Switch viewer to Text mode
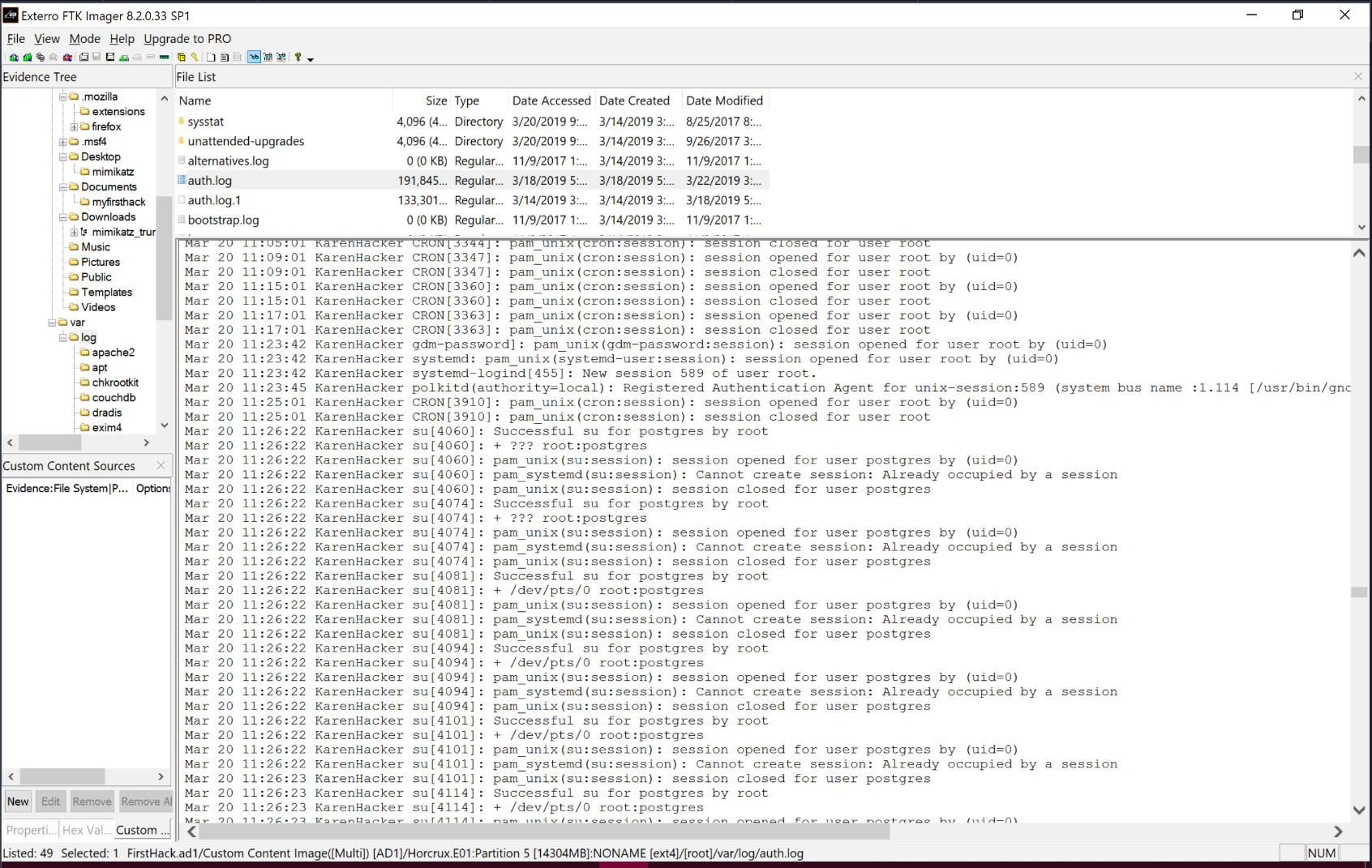 pyautogui.click(x=268, y=57)
